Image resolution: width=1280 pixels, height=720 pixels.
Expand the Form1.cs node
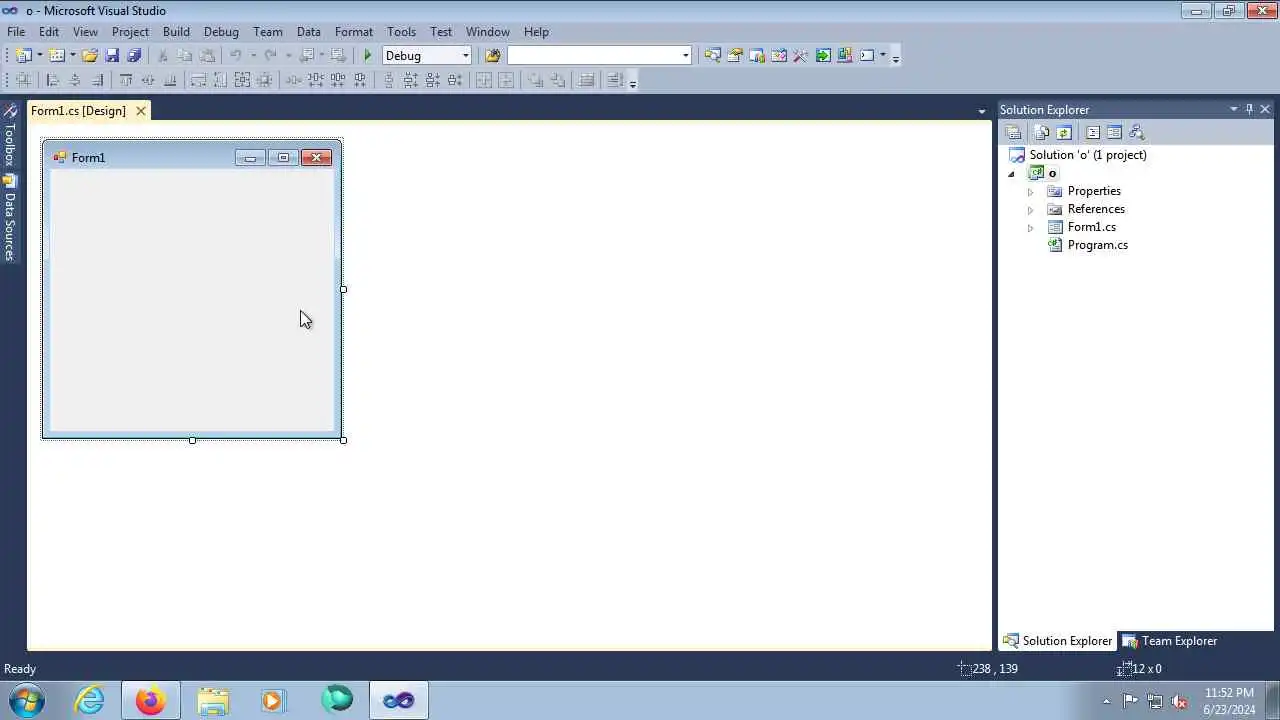(1030, 227)
